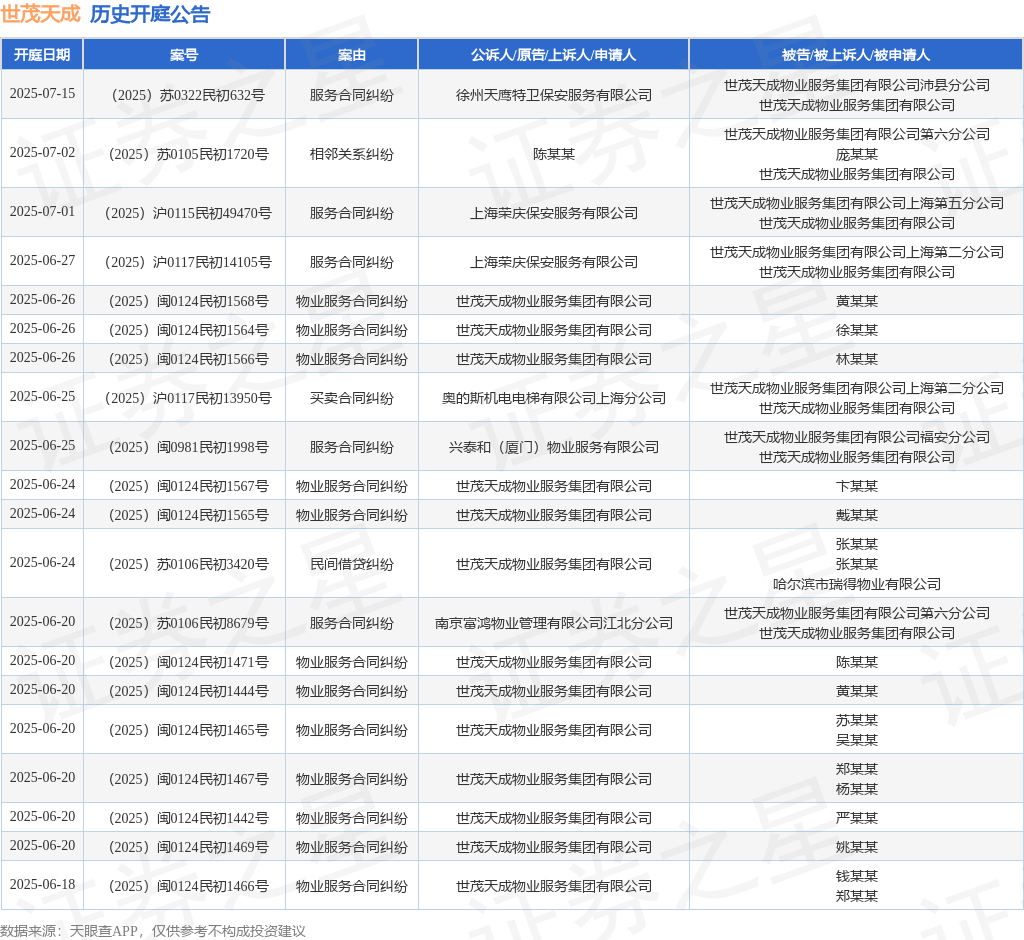Click defendant "世茂天成物业服务集团有限公司上海第五分公司"

[857, 203]
